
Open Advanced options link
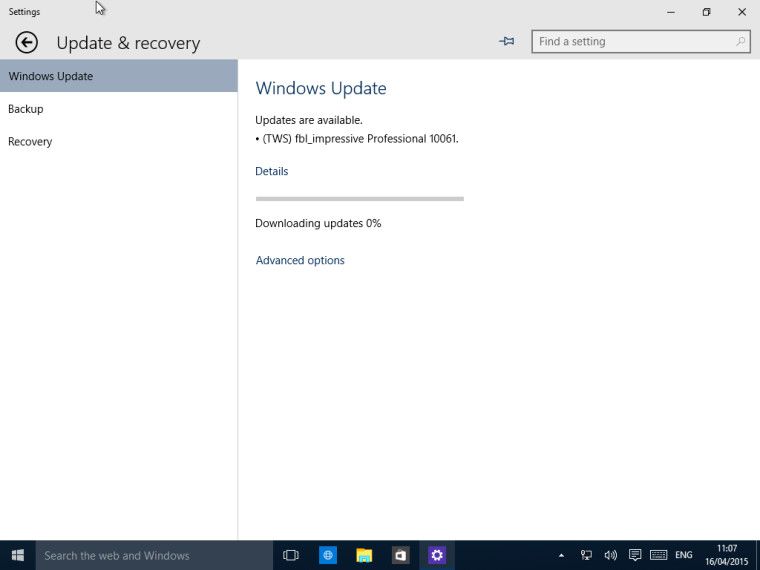click(300, 260)
